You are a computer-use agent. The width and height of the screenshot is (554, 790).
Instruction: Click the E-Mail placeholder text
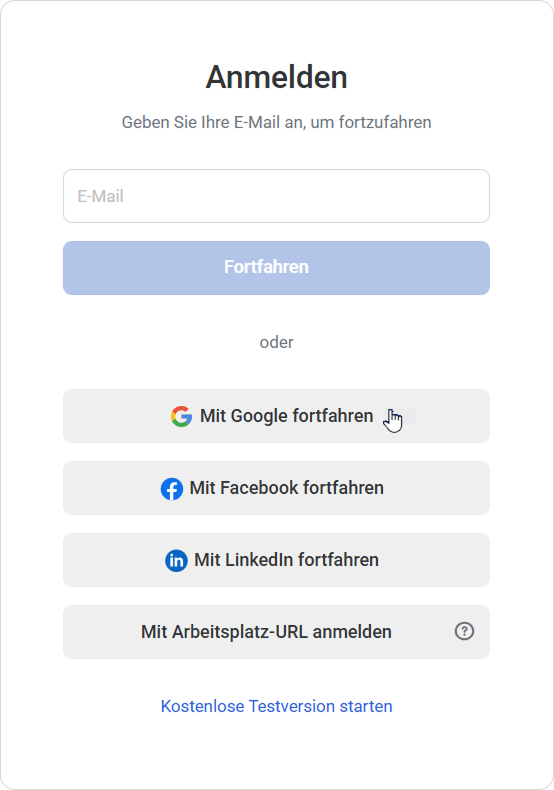[100, 196]
